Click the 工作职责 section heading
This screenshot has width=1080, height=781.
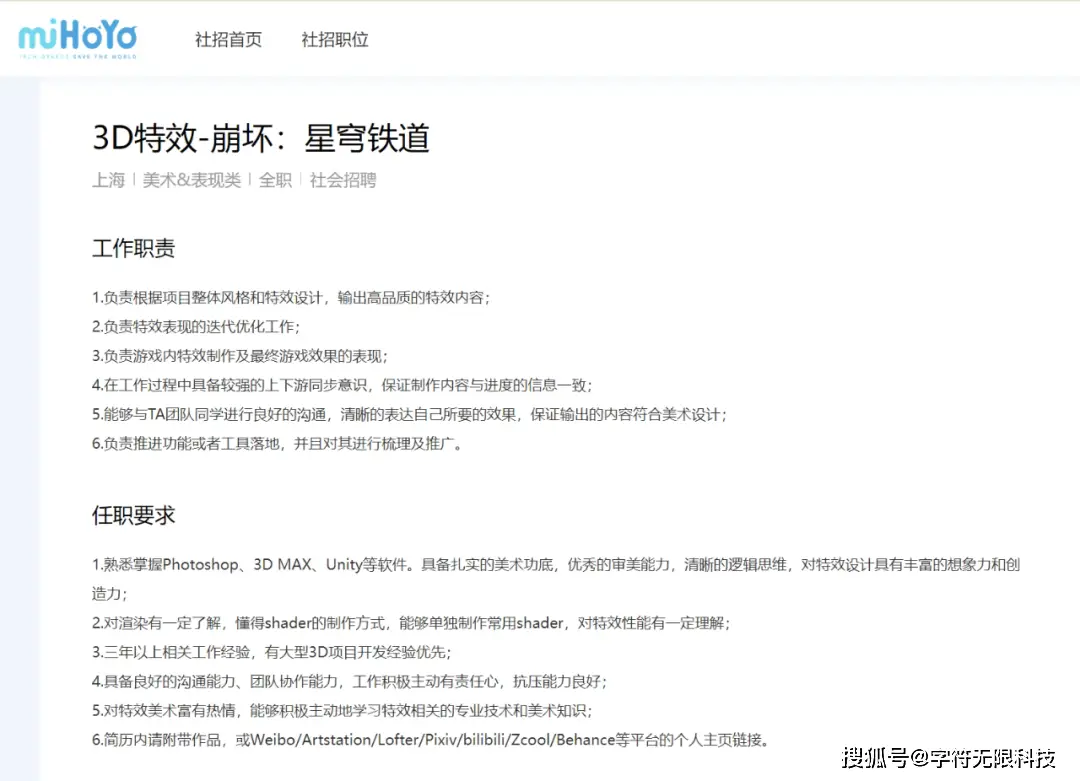coord(133,249)
